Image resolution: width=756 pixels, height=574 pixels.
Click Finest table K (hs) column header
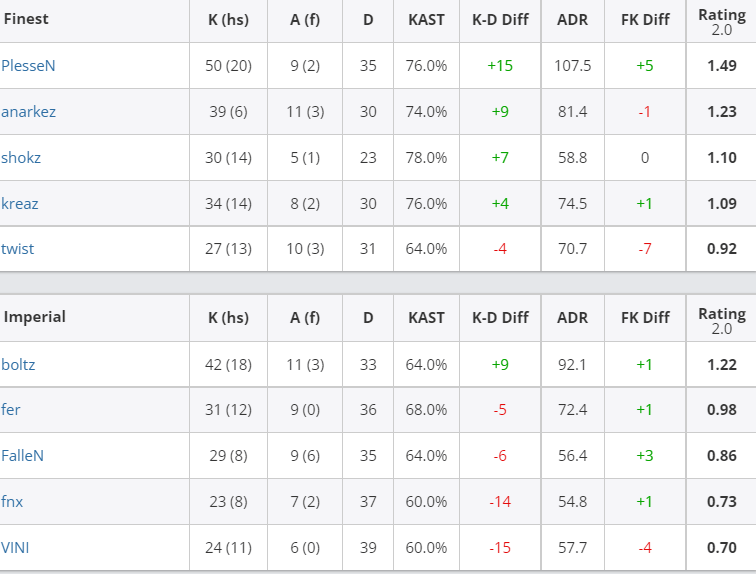coord(229,20)
